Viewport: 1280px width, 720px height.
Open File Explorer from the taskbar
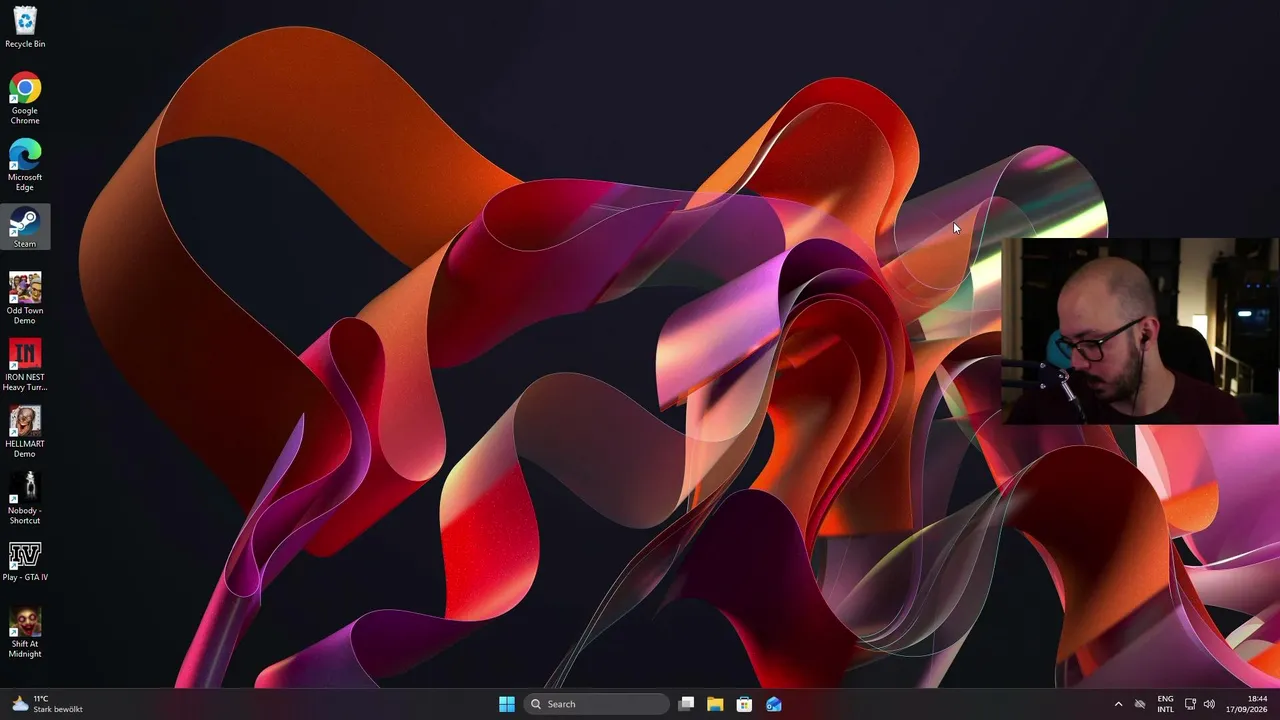[715, 704]
